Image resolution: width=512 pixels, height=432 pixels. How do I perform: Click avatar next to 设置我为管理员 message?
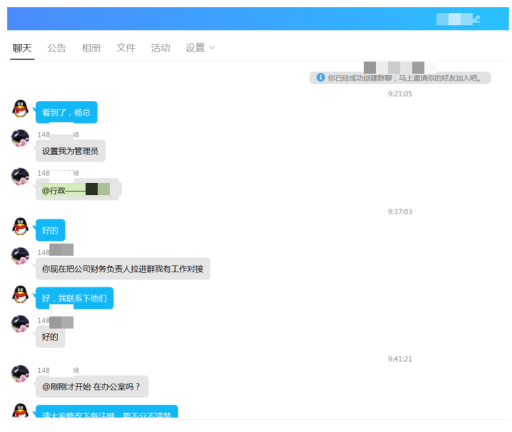20,138
